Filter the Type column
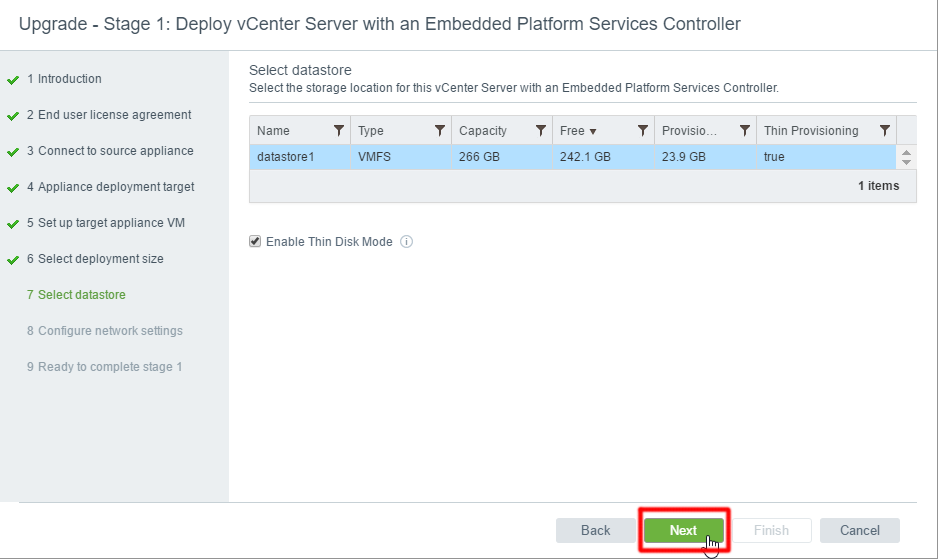This screenshot has height=559, width=938. coord(440,130)
